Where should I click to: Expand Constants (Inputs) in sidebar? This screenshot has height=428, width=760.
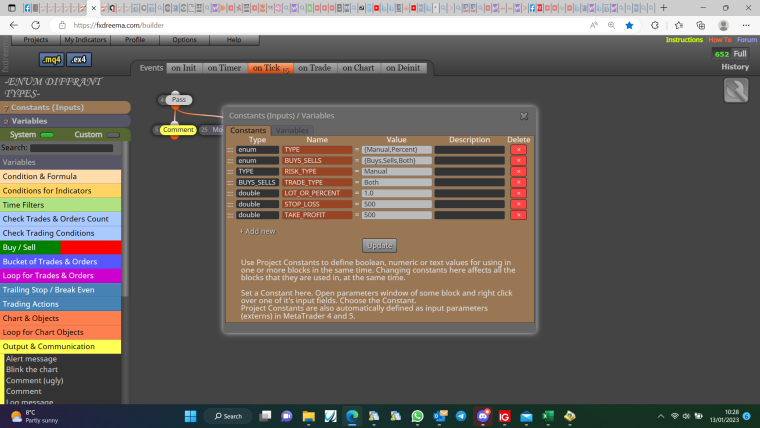click(x=65, y=108)
